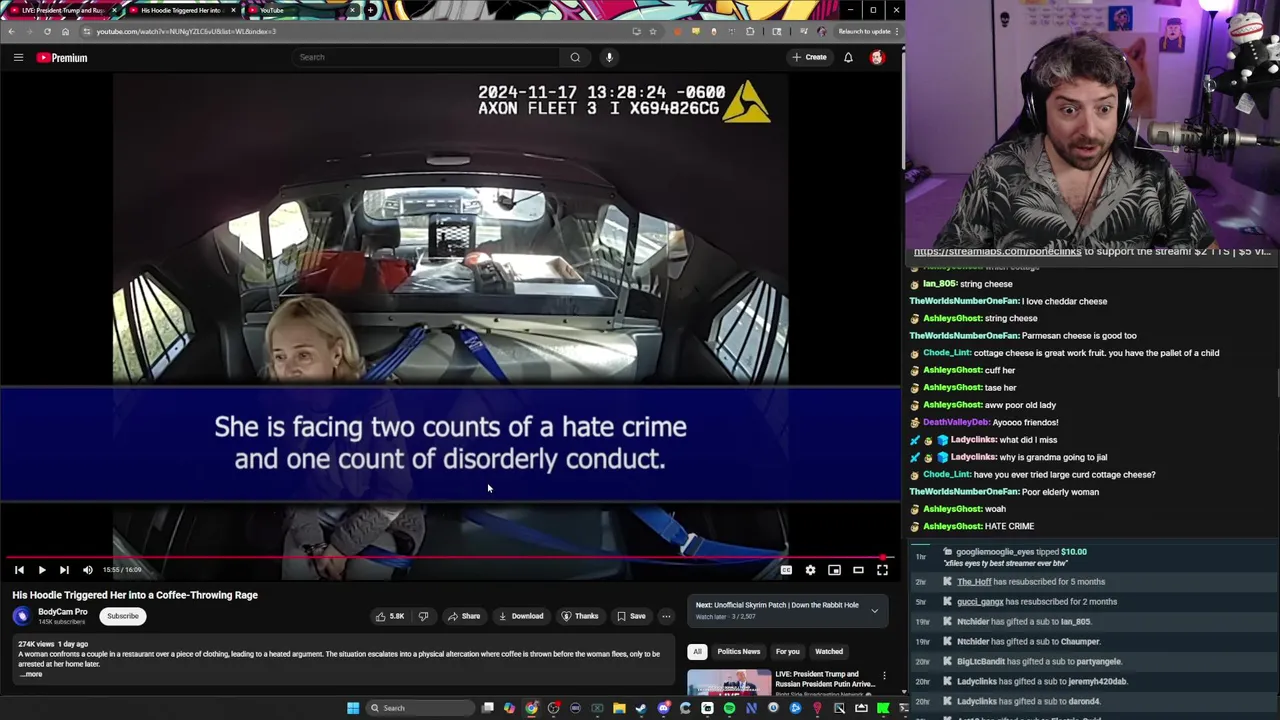This screenshot has width=1280, height=720.
Task: Click gucci_gangx resubscribed event username
Action: pyautogui.click(x=980, y=602)
